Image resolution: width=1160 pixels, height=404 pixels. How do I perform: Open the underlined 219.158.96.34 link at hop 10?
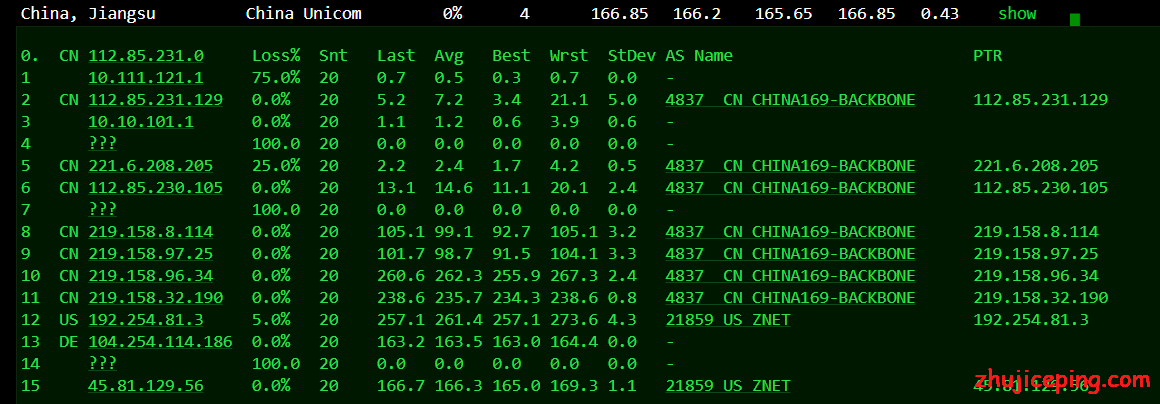(x=150, y=276)
